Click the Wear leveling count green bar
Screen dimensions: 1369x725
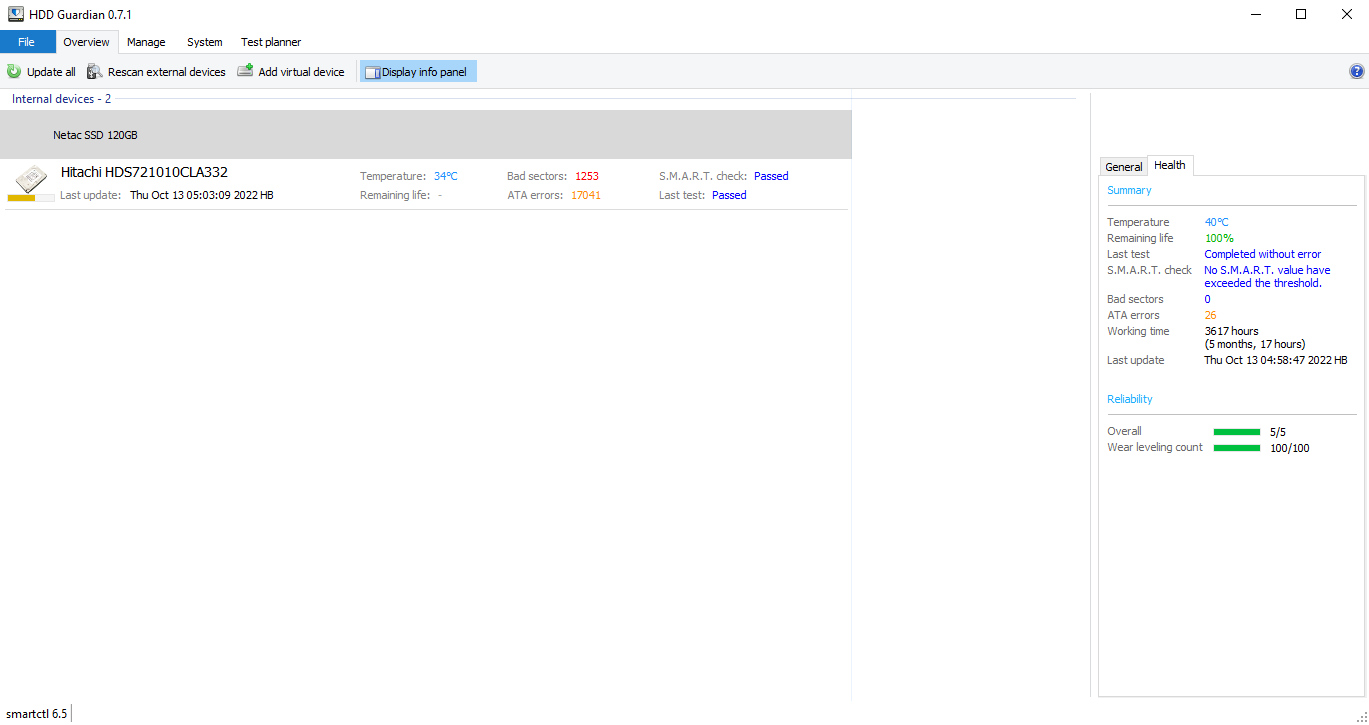coord(1237,448)
